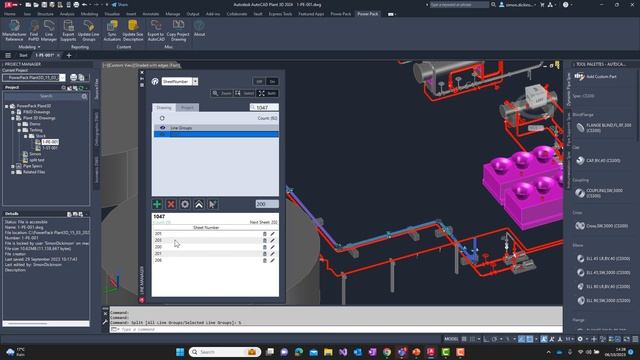Switch to the Annotate ribbon tab

pyautogui.click(x=151, y=14)
